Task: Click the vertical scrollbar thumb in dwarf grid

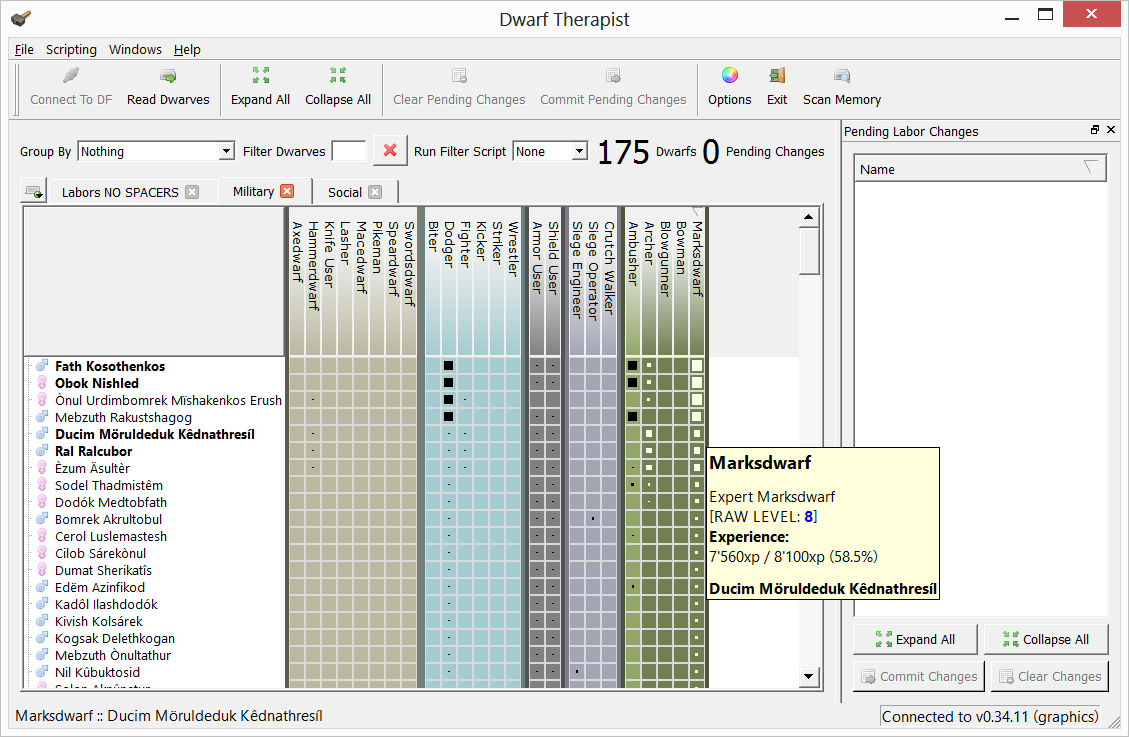Action: [809, 250]
